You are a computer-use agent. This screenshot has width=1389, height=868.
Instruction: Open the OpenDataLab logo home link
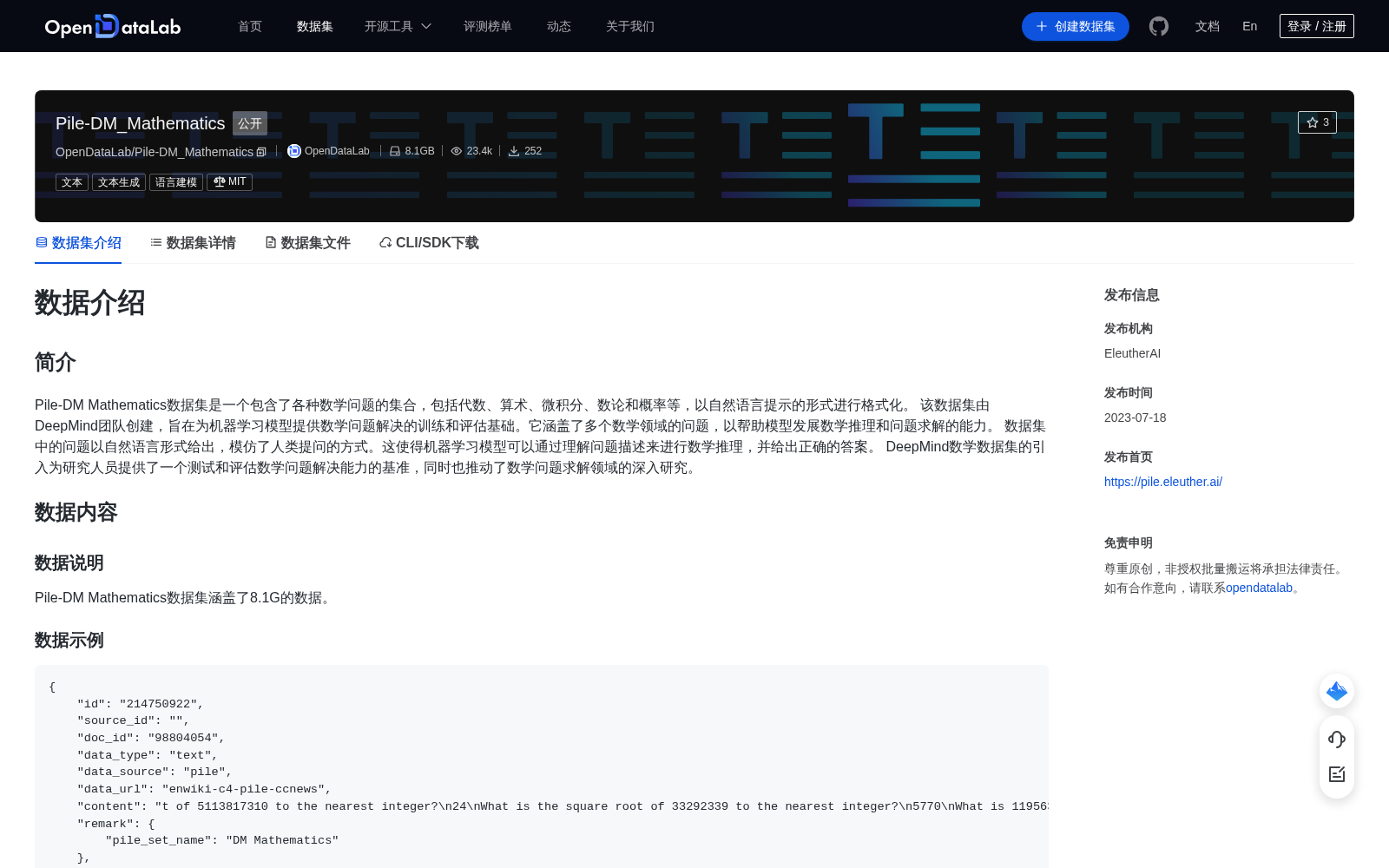(x=113, y=26)
